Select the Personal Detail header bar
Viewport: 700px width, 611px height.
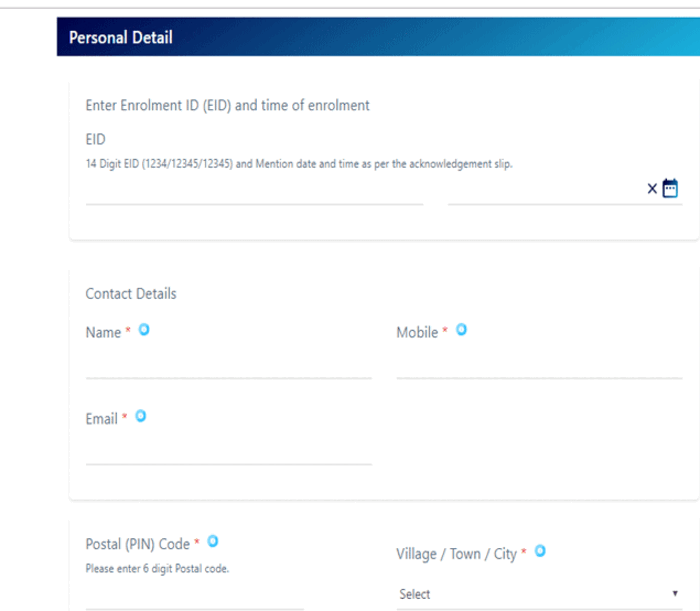pyautogui.click(x=378, y=37)
